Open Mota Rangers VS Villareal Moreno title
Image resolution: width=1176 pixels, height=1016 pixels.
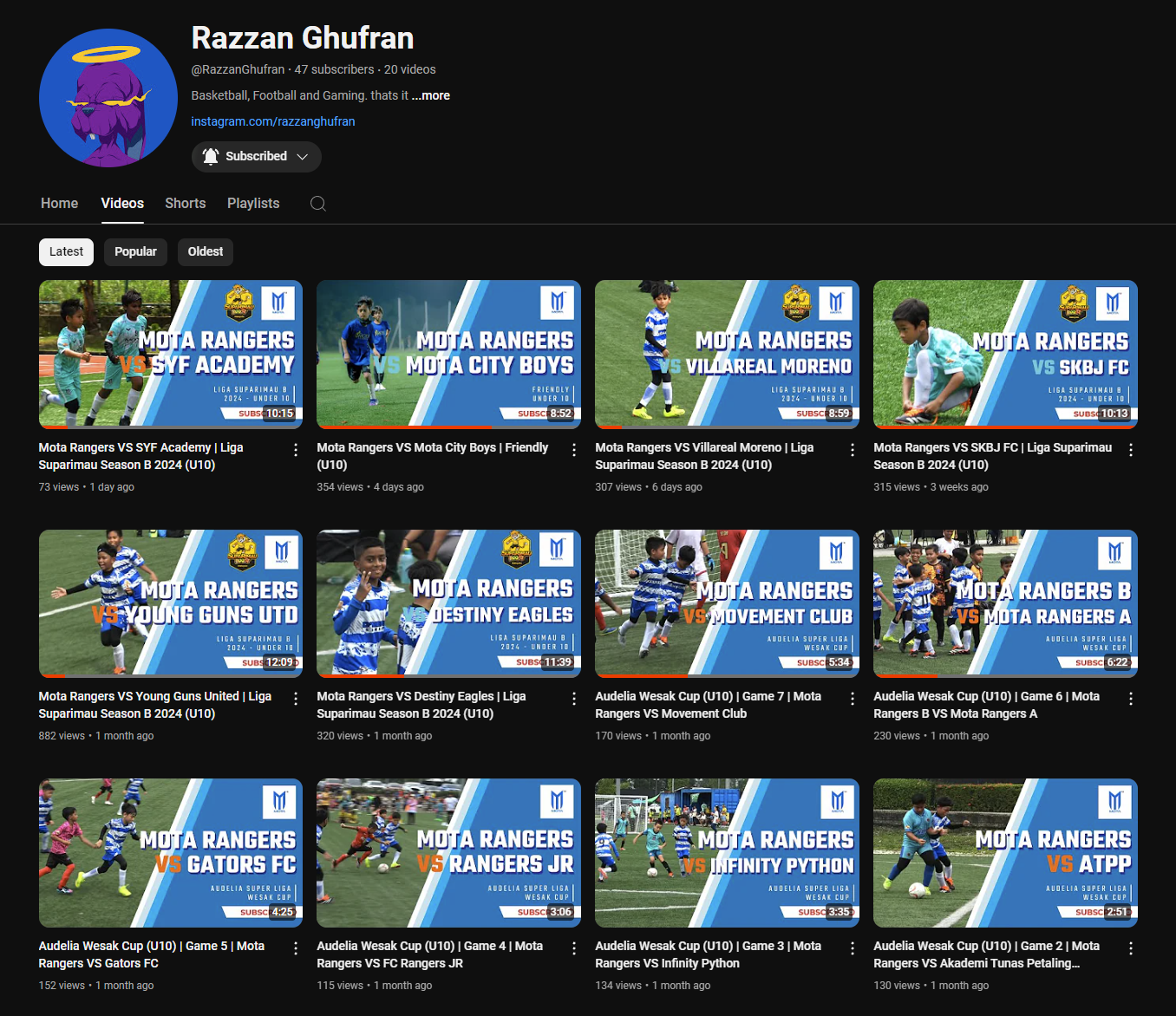coord(704,456)
